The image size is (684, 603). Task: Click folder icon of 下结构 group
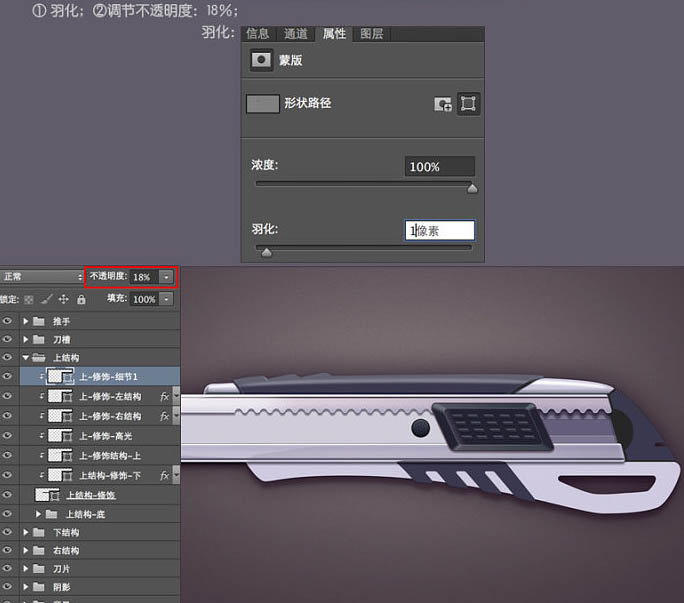pyautogui.click(x=39, y=532)
